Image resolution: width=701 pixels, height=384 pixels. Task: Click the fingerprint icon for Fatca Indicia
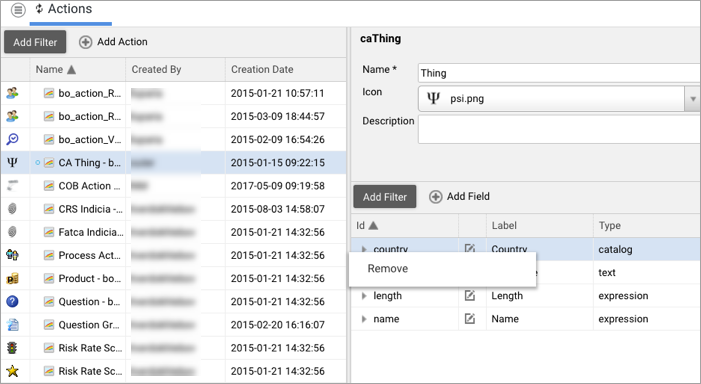13,232
